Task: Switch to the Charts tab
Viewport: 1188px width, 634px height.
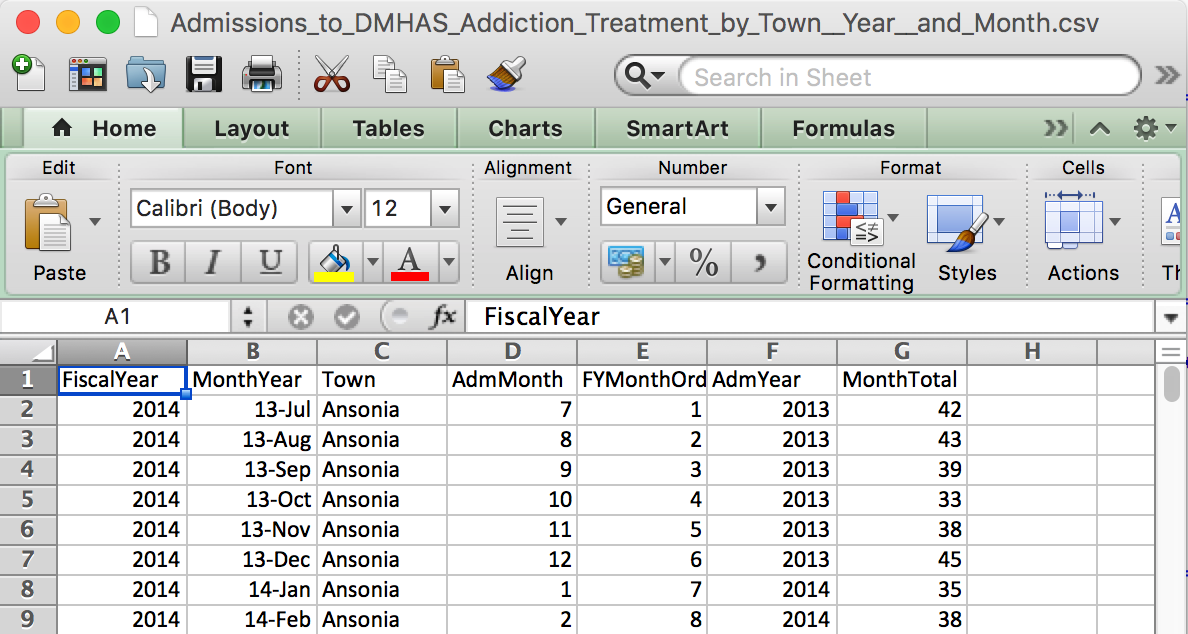Action: [525, 129]
